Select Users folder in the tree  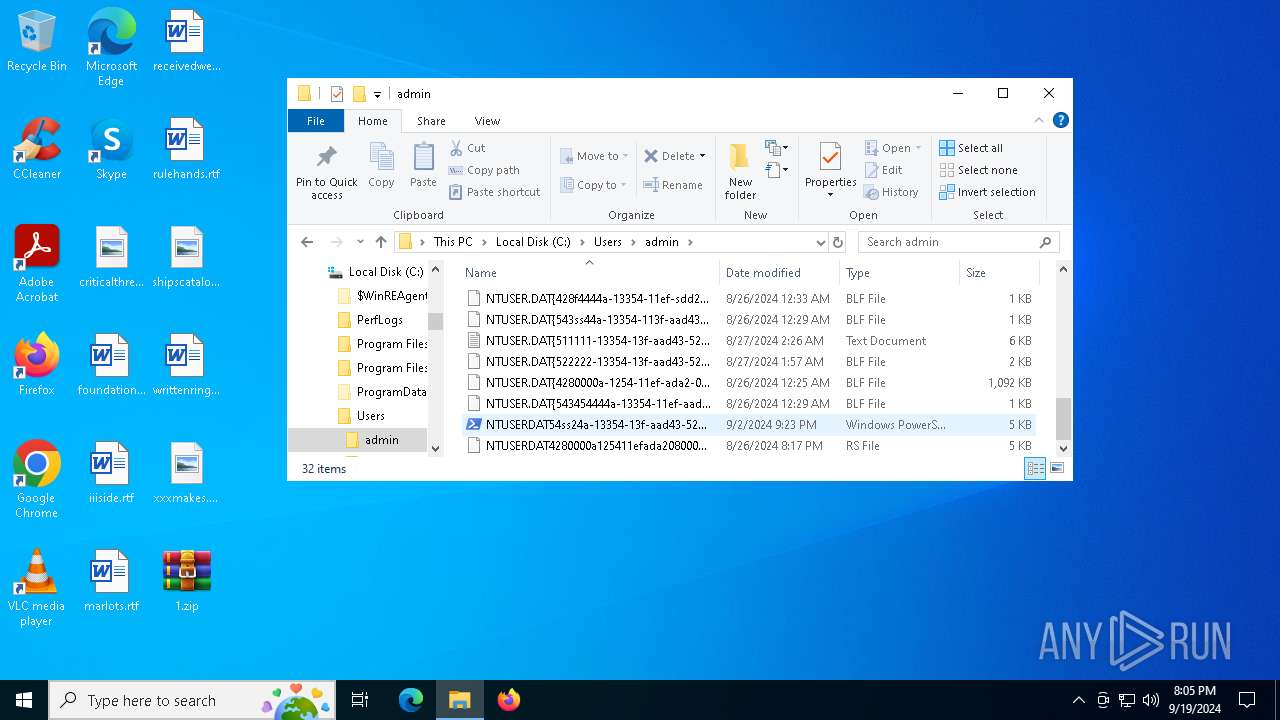tap(371, 416)
